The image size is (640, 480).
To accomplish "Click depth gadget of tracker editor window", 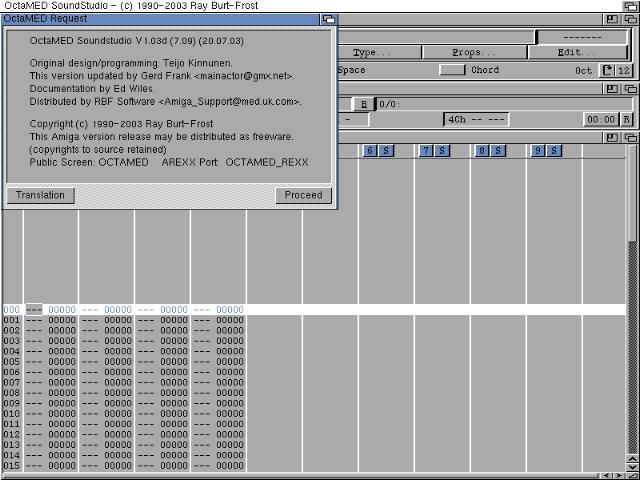I will 631,138.
